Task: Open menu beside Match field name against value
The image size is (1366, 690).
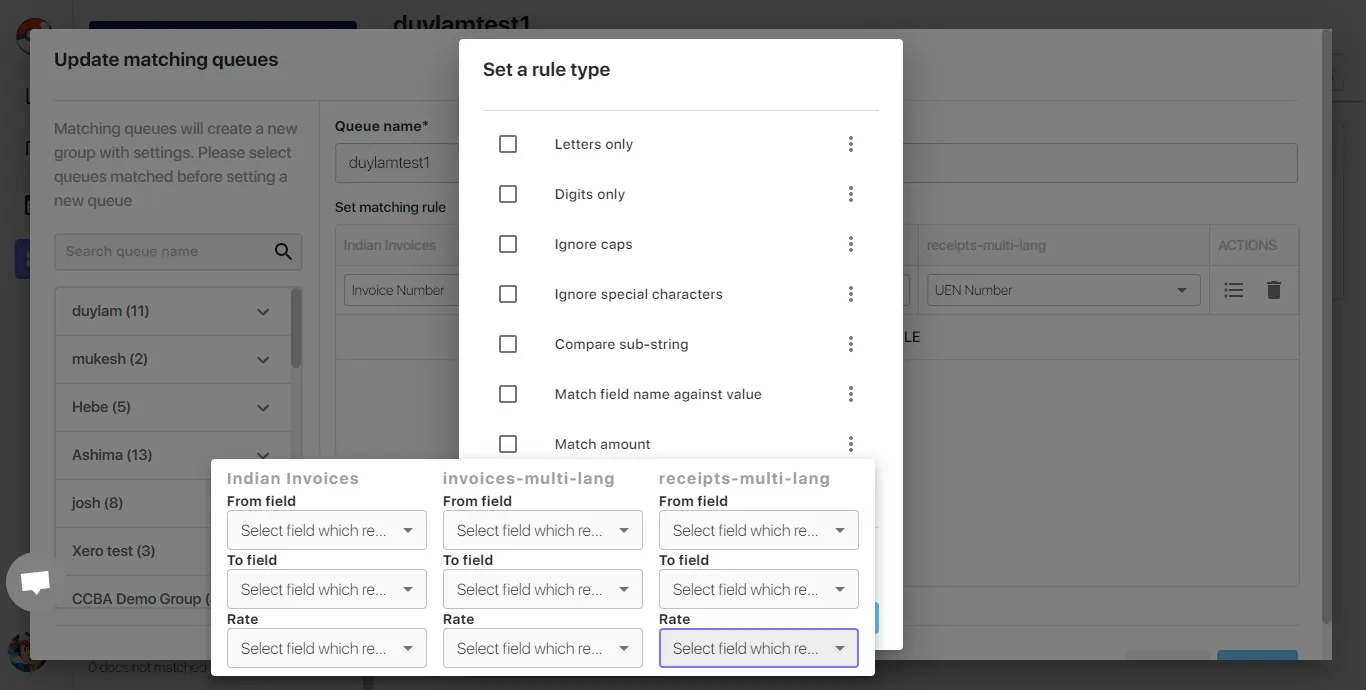Action: pos(851,394)
